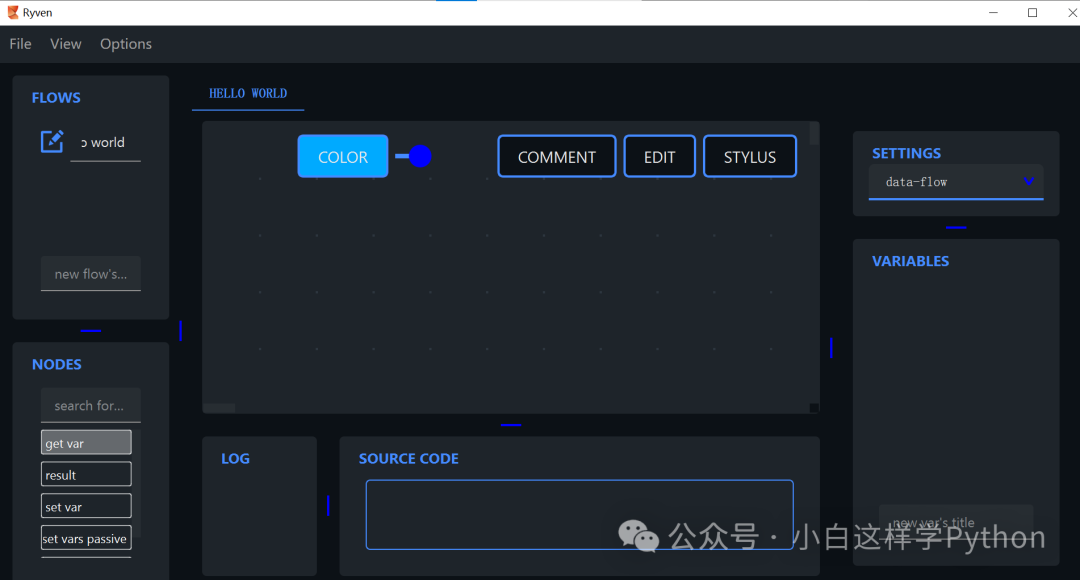Viewport: 1080px width, 580px height.
Task: Click the FLOWS panel heading
Action: (x=56, y=98)
